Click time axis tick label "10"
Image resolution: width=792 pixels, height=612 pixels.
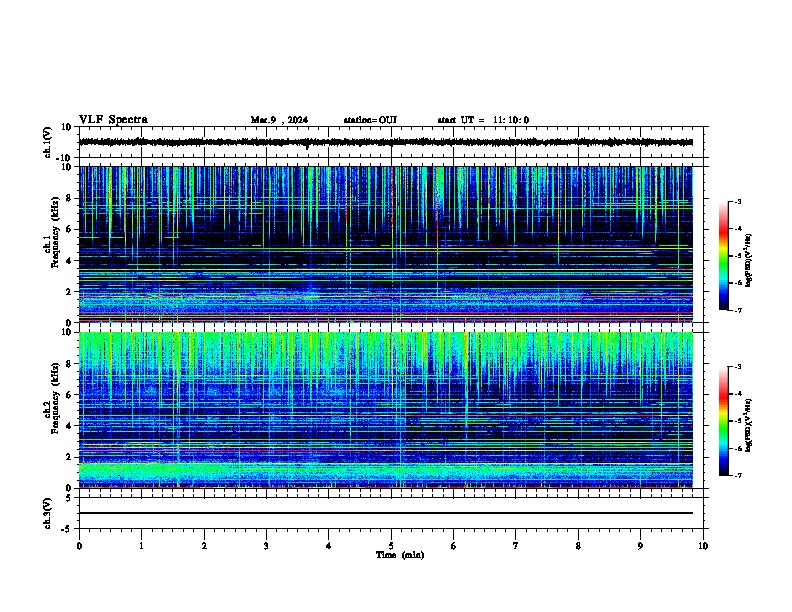[x=703, y=546]
